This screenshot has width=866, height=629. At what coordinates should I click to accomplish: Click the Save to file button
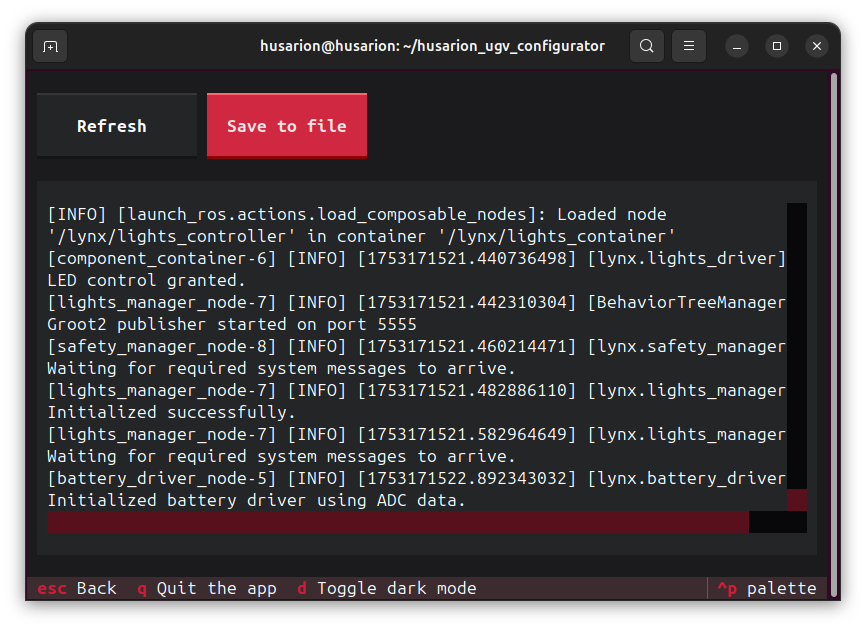pyautogui.click(x=287, y=126)
